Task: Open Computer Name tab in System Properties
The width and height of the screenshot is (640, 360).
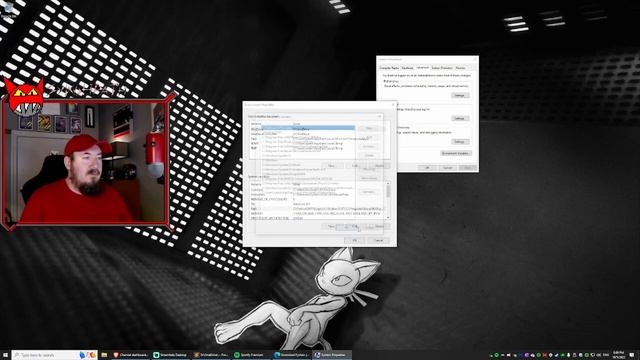Action: (x=389, y=68)
